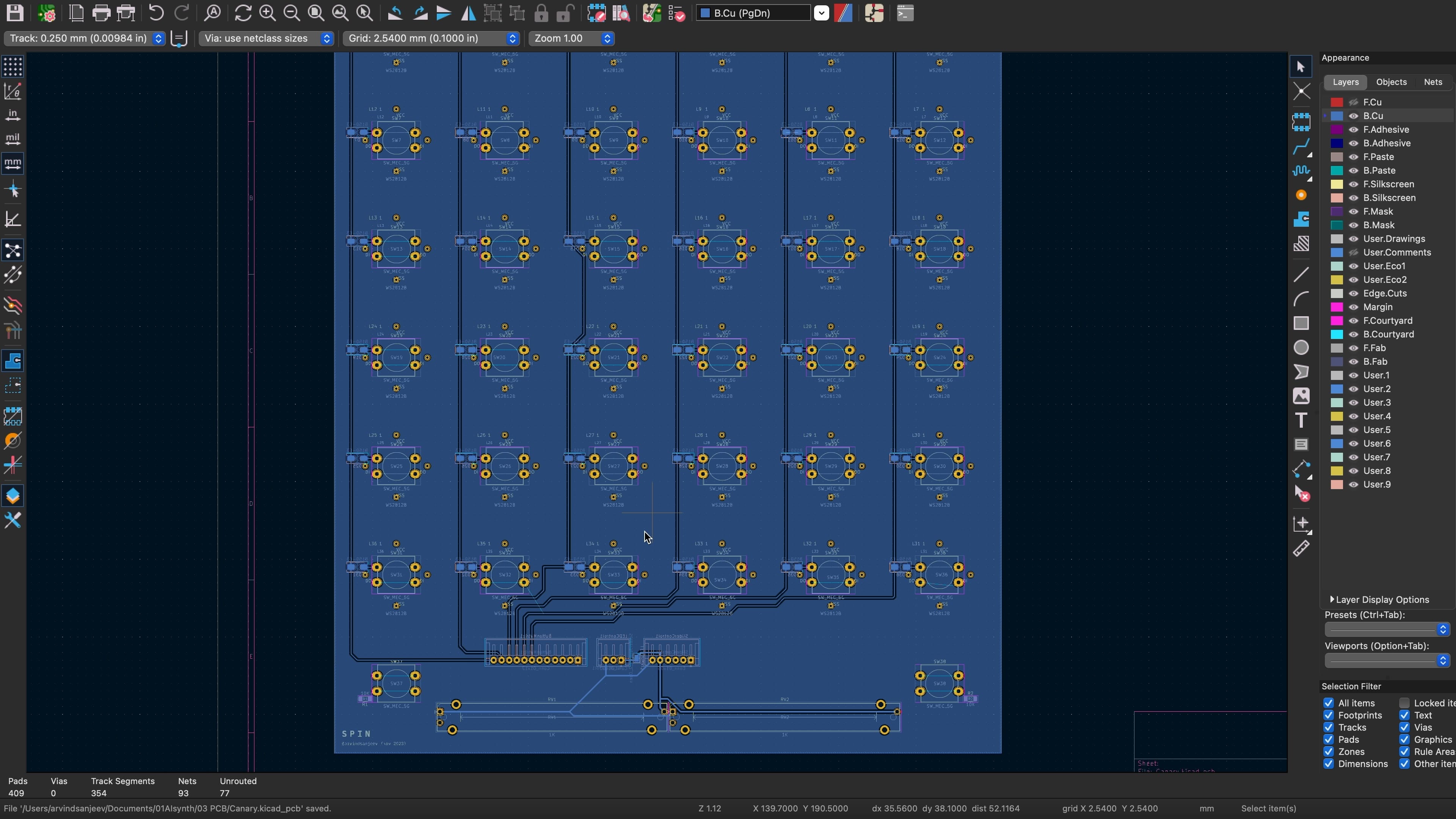Select the B.Mask layer row
Image resolution: width=1456 pixels, height=819 pixels.
pos(1388,225)
